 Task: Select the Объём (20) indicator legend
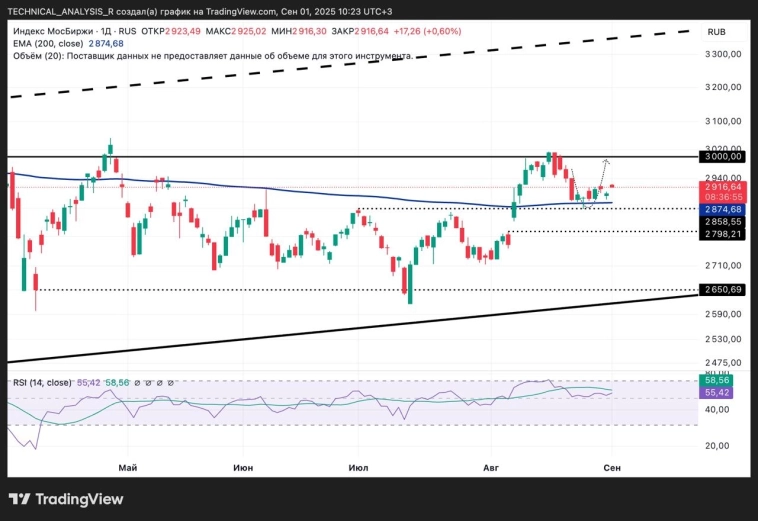click(x=213, y=56)
